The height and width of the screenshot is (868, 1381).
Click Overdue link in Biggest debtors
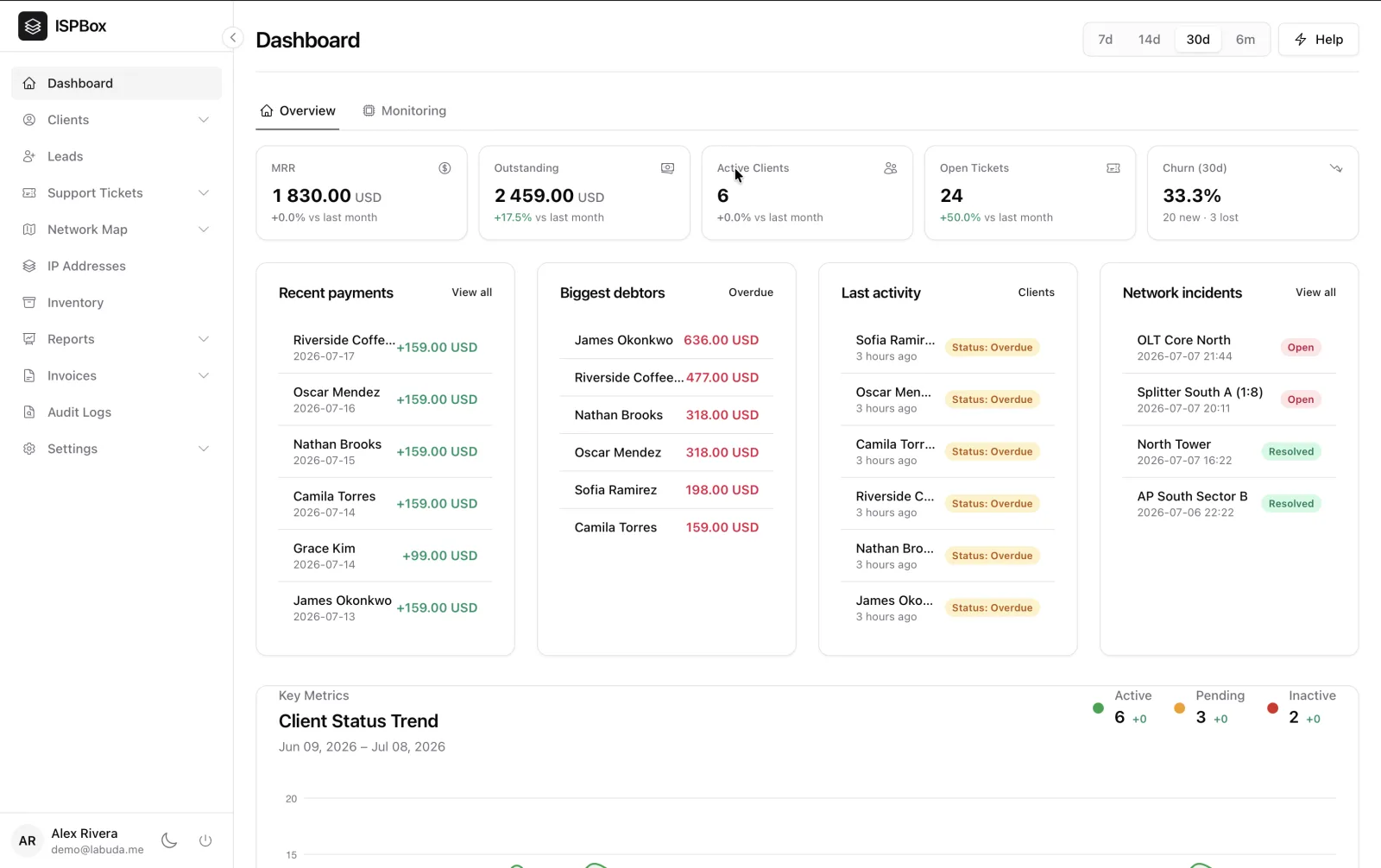coord(751,292)
